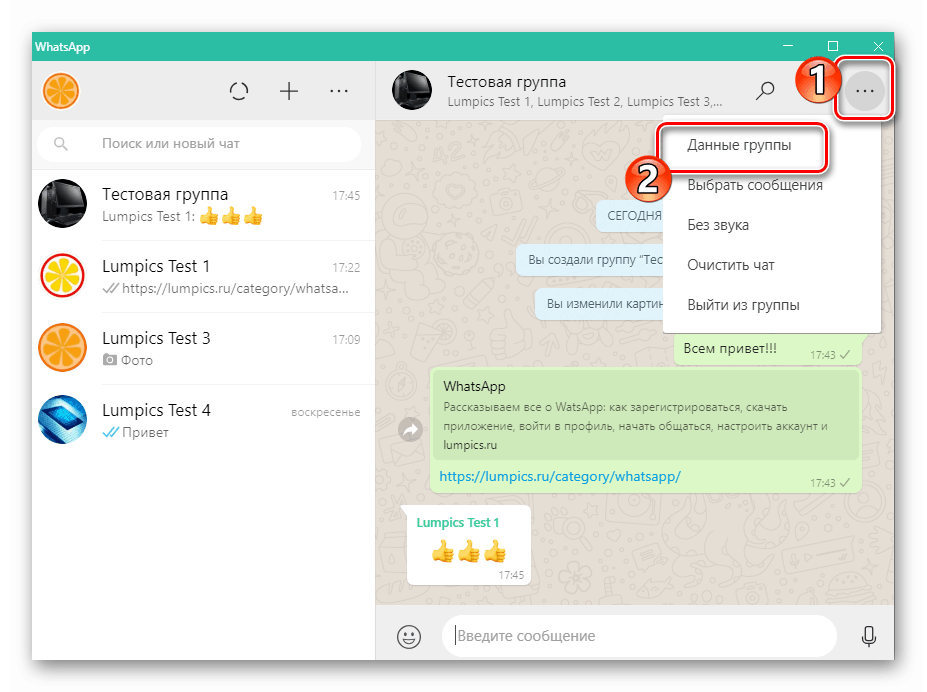Click the Тестовая группа title in the chat header
This screenshot has height=692, width=927.
507,82
